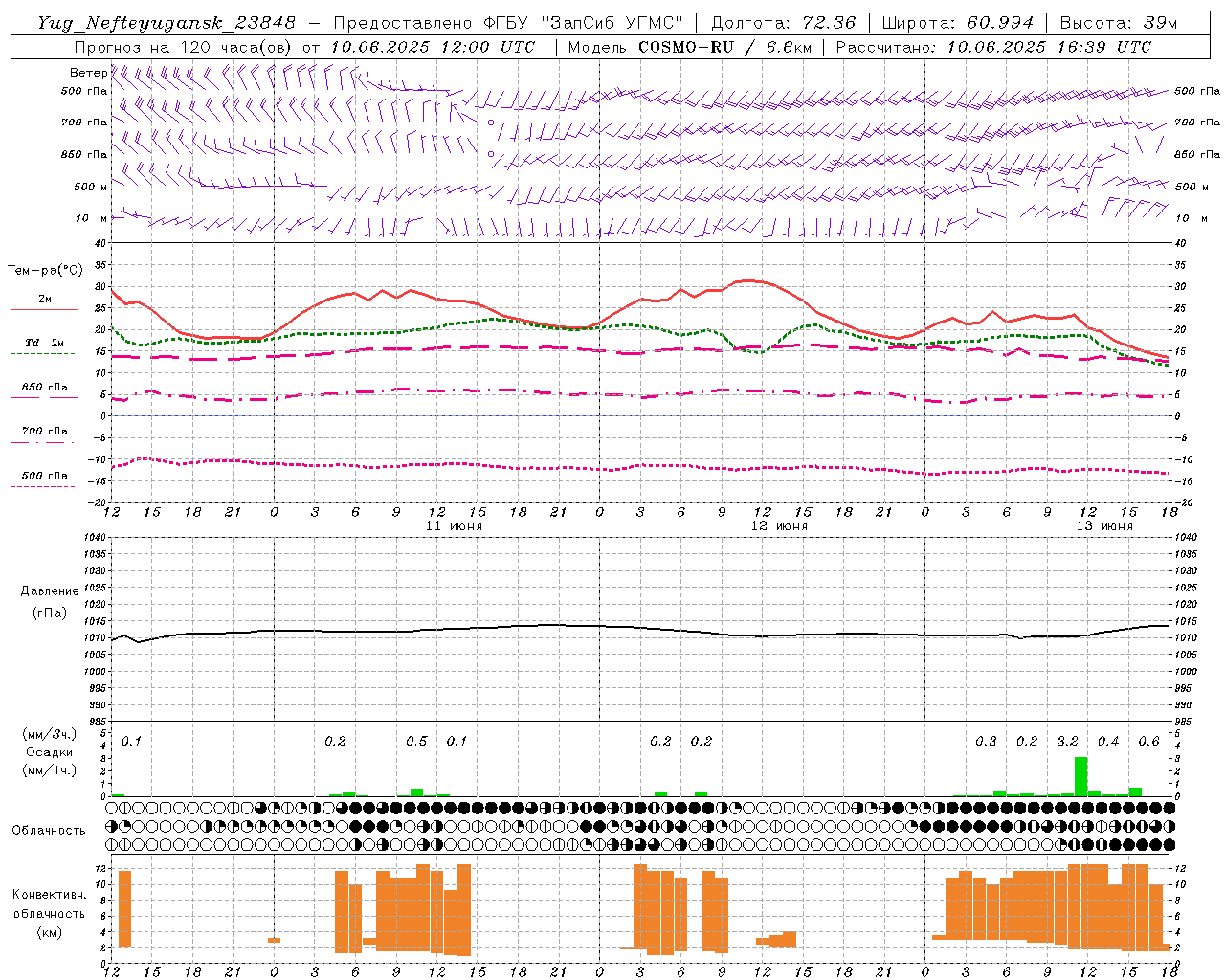Click the tallest green precipitation bar
1225x980 pixels.
(x=1080, y=777)
